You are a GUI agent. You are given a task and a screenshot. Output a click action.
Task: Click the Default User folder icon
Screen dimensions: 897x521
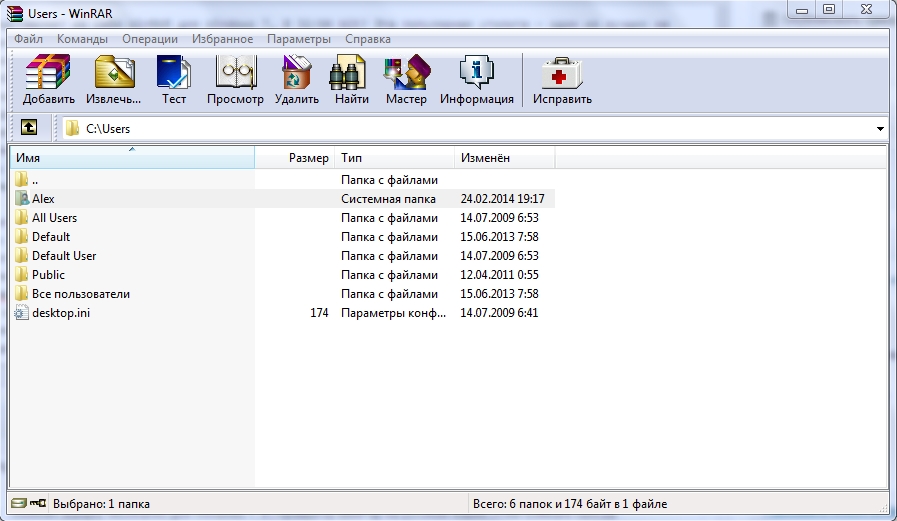point(21,256)
